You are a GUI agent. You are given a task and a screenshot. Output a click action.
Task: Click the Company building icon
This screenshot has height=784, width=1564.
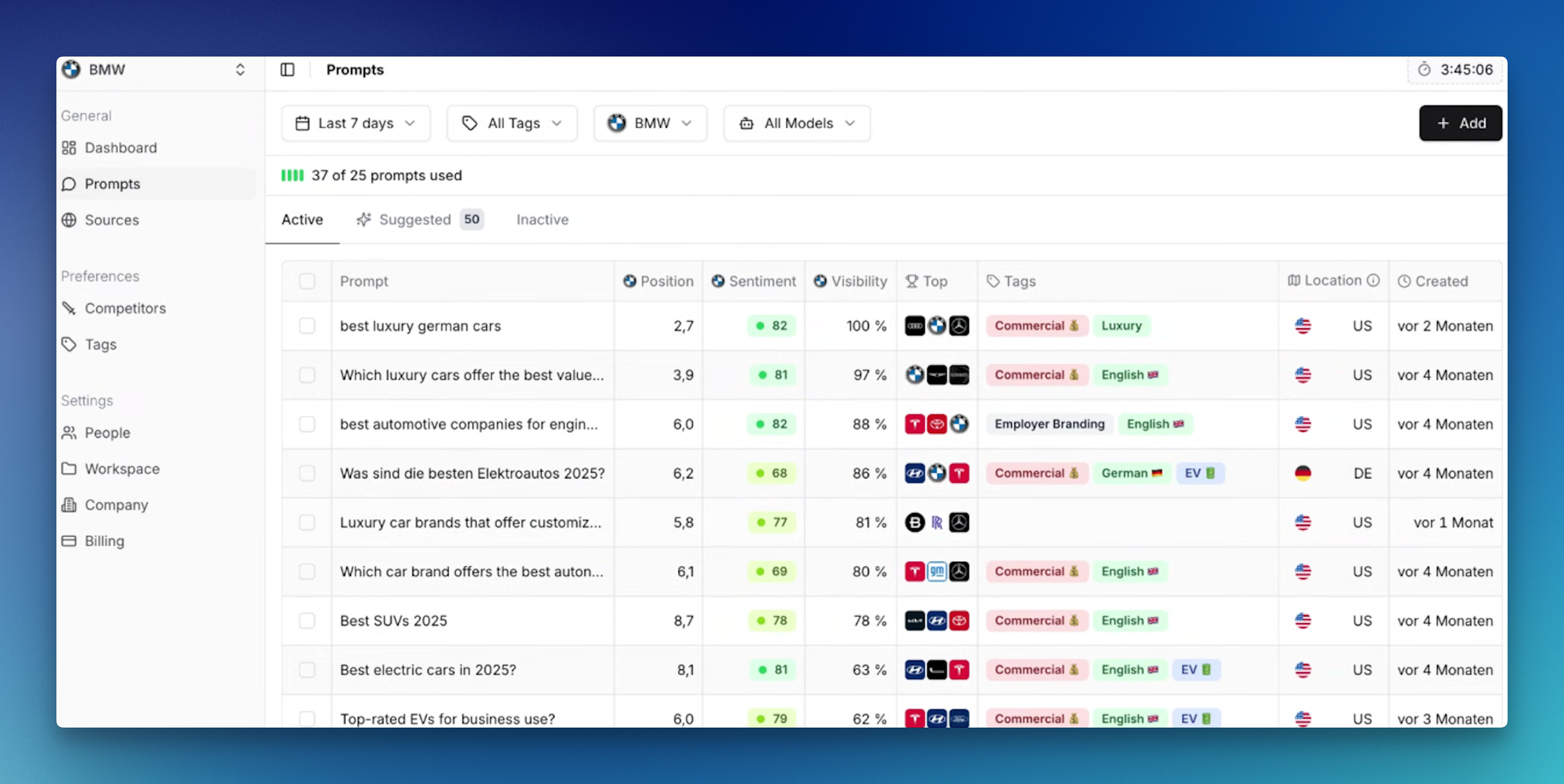[69, 505]
